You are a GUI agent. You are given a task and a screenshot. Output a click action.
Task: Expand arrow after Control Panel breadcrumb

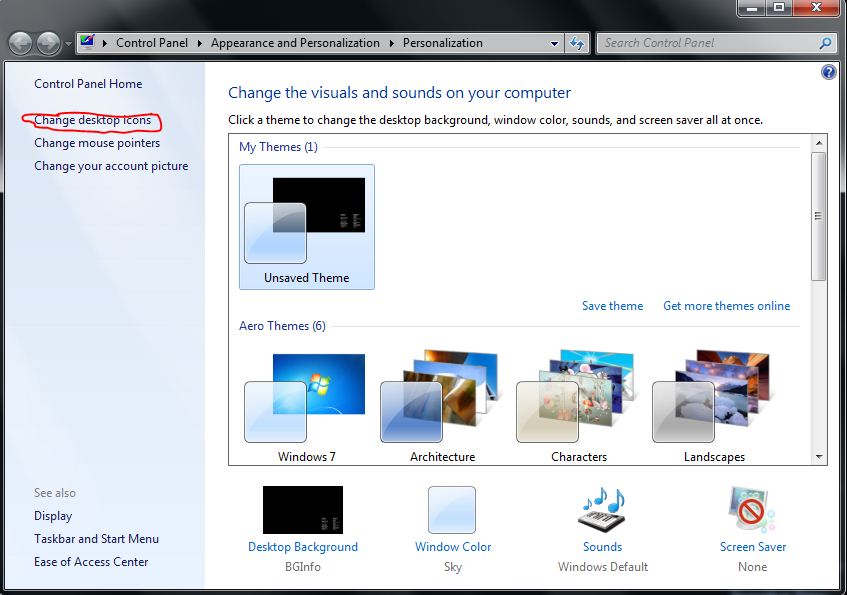199,43
